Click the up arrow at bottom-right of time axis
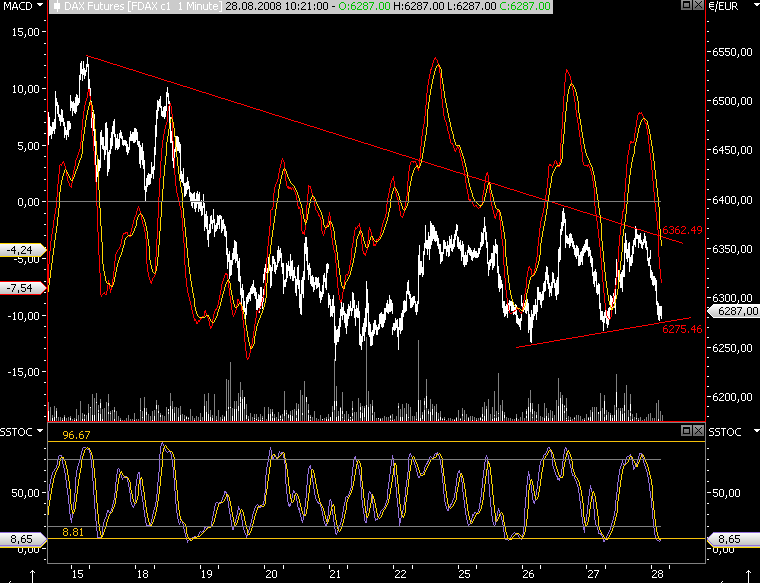This screenshot has width=760, height=583. [x=747, y=576]
